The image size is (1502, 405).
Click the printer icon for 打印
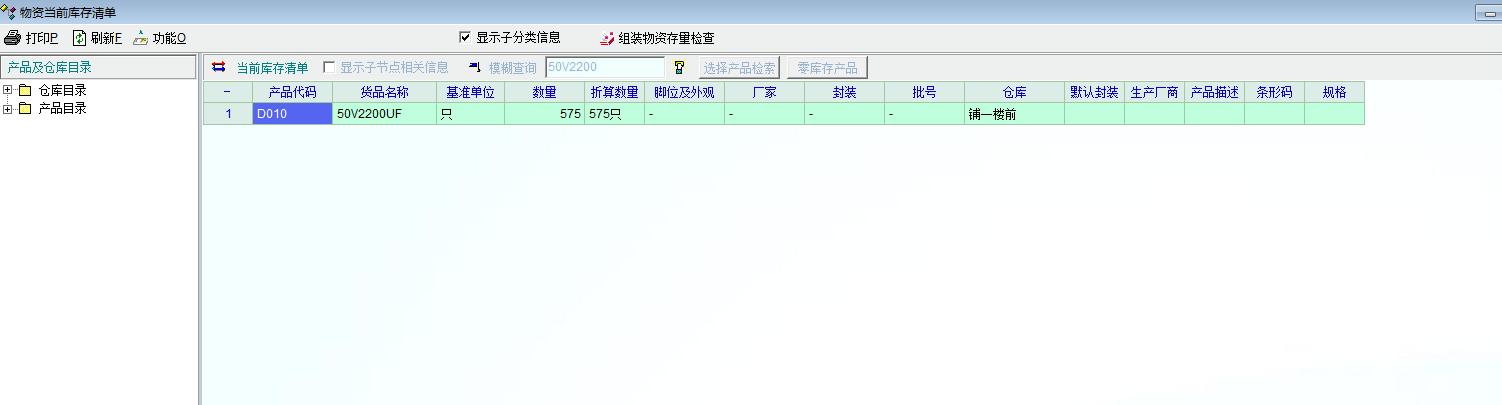click(12, 38)
